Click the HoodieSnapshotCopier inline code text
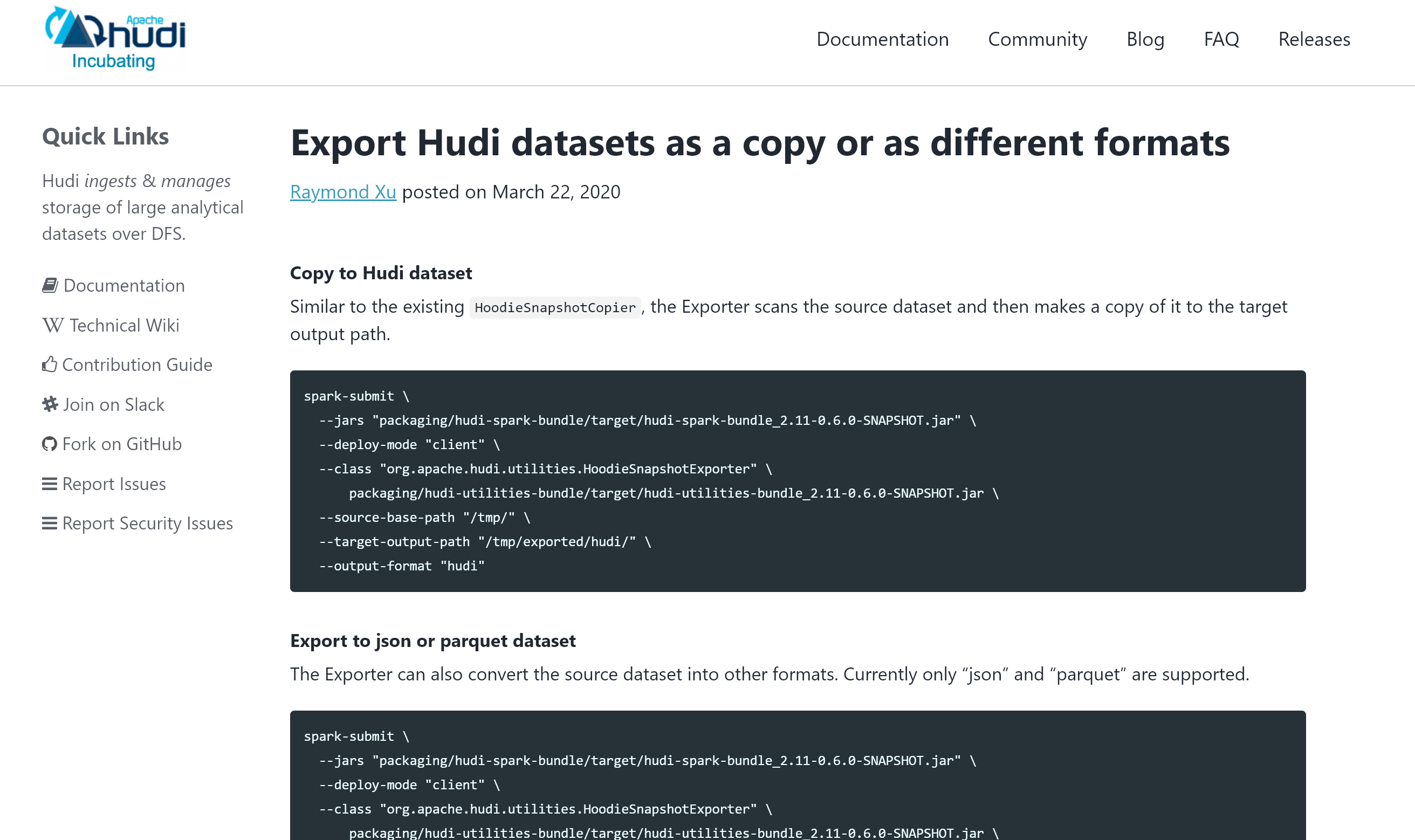The width and height of the screenshot is (1415, 840). (x=555, y=307)
